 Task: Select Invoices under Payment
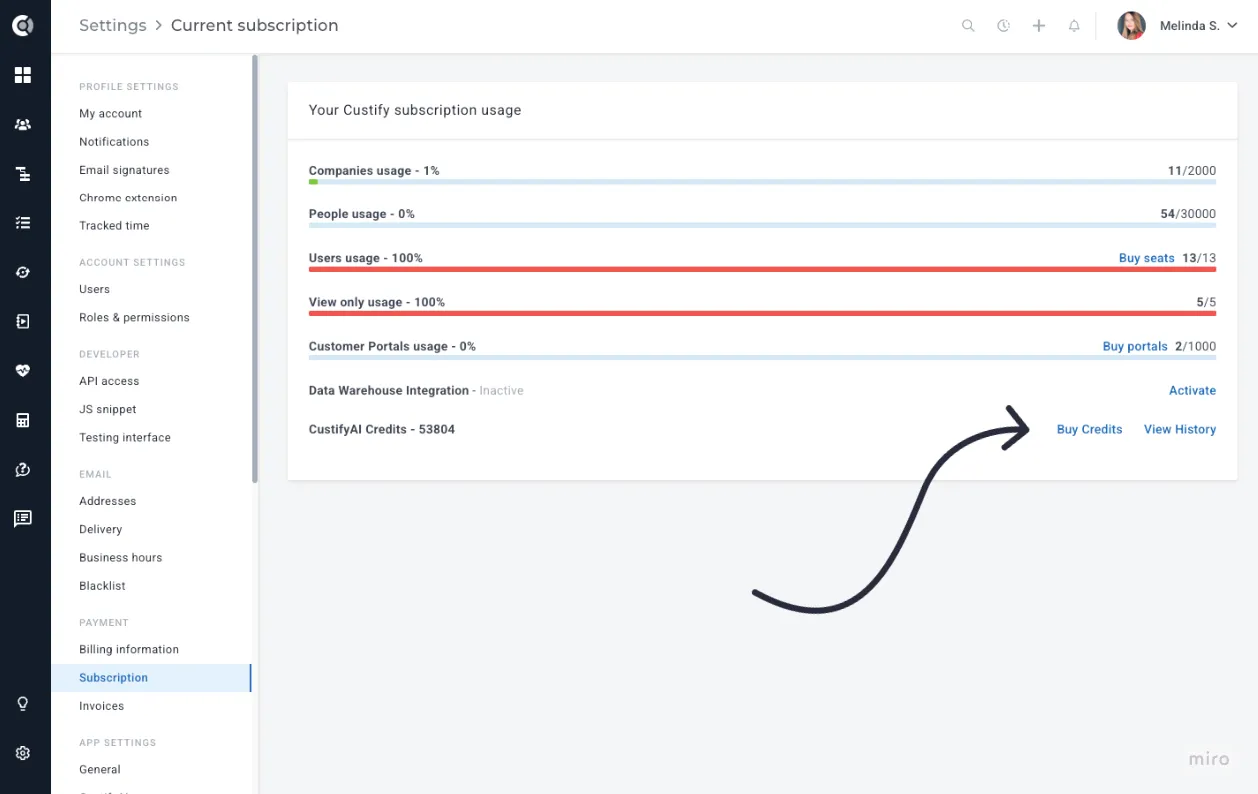click(102, 706)
